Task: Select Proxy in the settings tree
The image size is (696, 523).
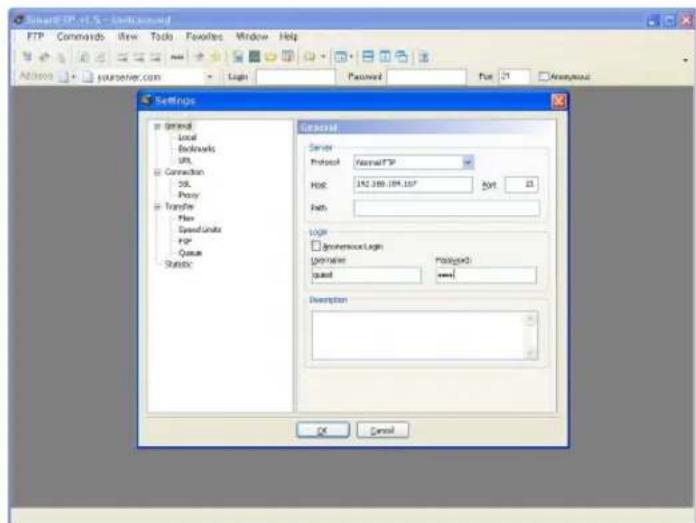Action: pos(189,195)
